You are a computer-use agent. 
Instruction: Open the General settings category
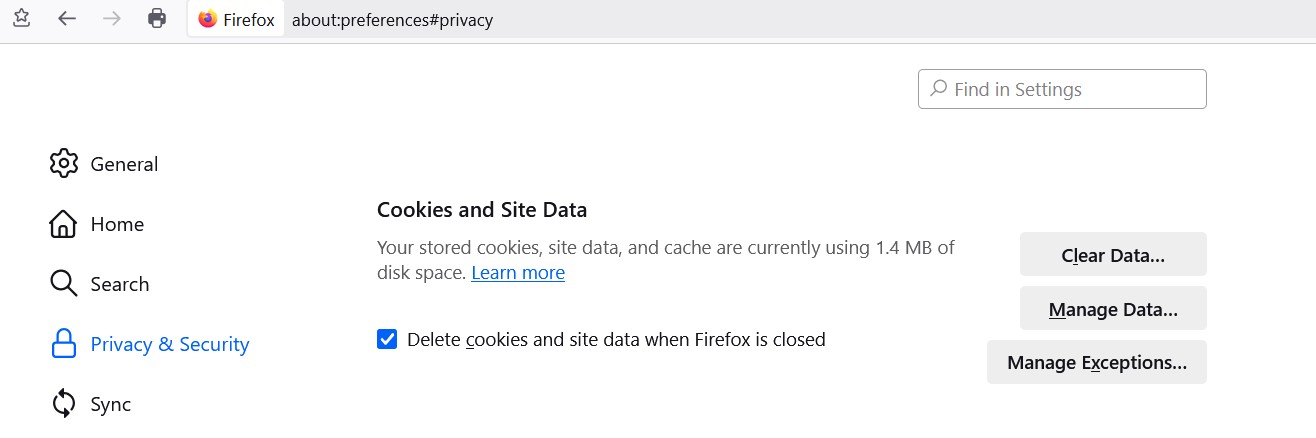(x=124, y=164)
